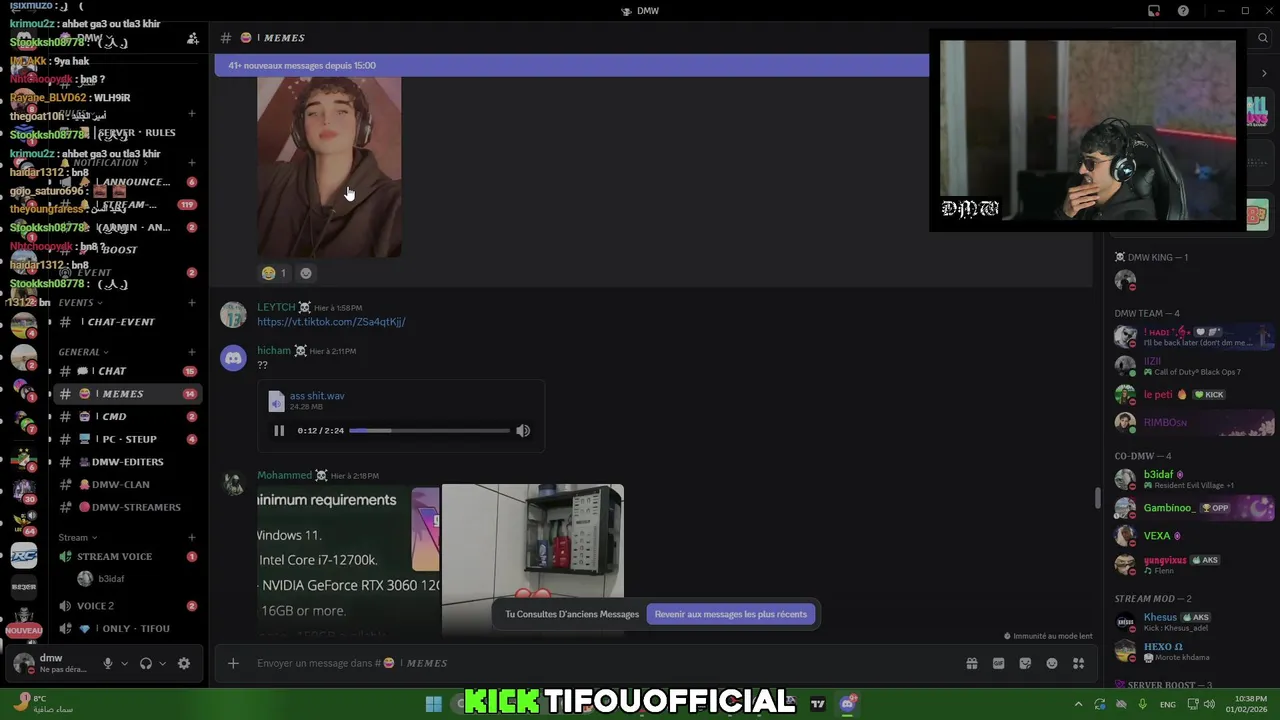Open the RC server icon
The width and height of the screenshot is (1280, 720).
coord(24,555)
